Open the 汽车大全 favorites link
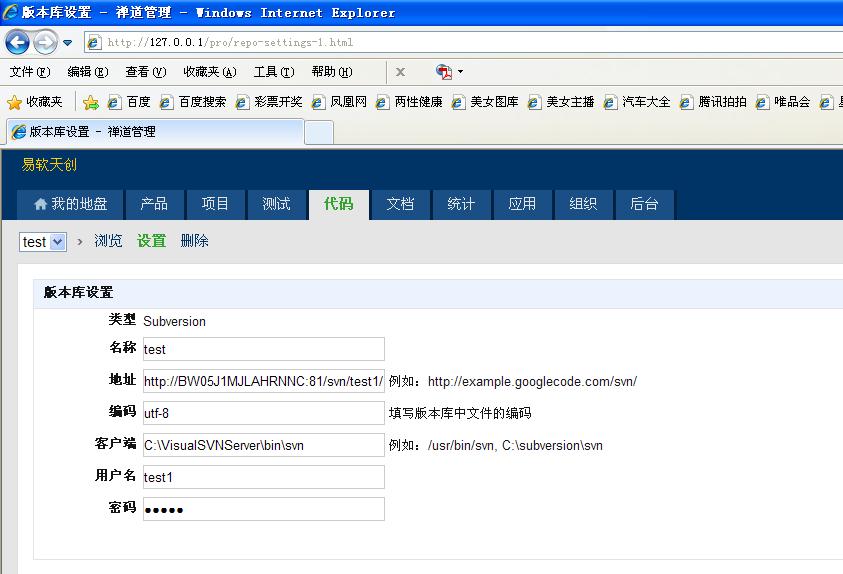The height and width of the screenshot is (574, 843). 637,102
